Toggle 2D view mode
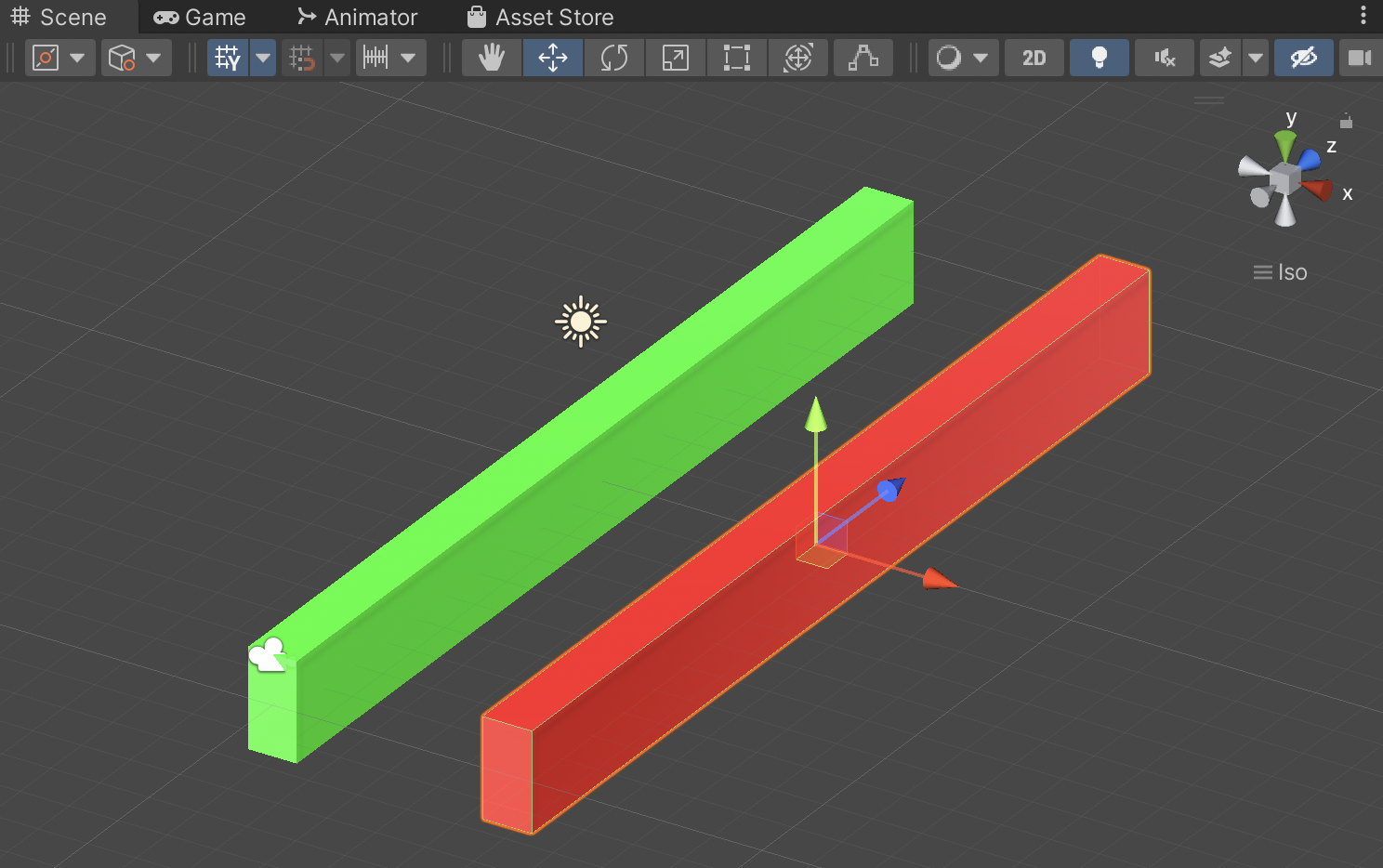 pos(1034,58)
